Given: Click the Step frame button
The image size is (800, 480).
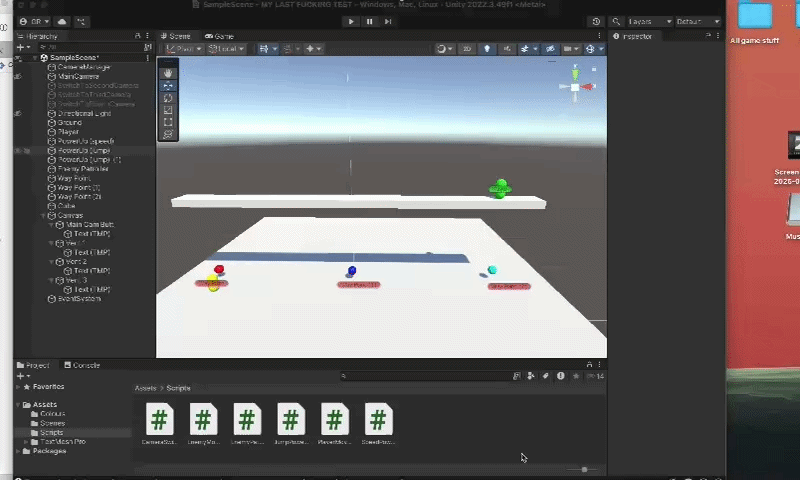Looking at the screenshot, I should pos(388,21).
